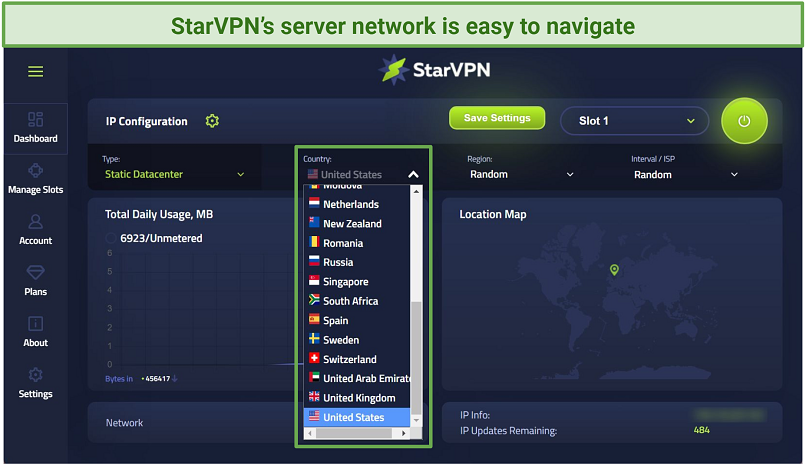Screen dimensions: 806x466
Task: Select United Kingdom from the country list
Action: coord(358,398)
